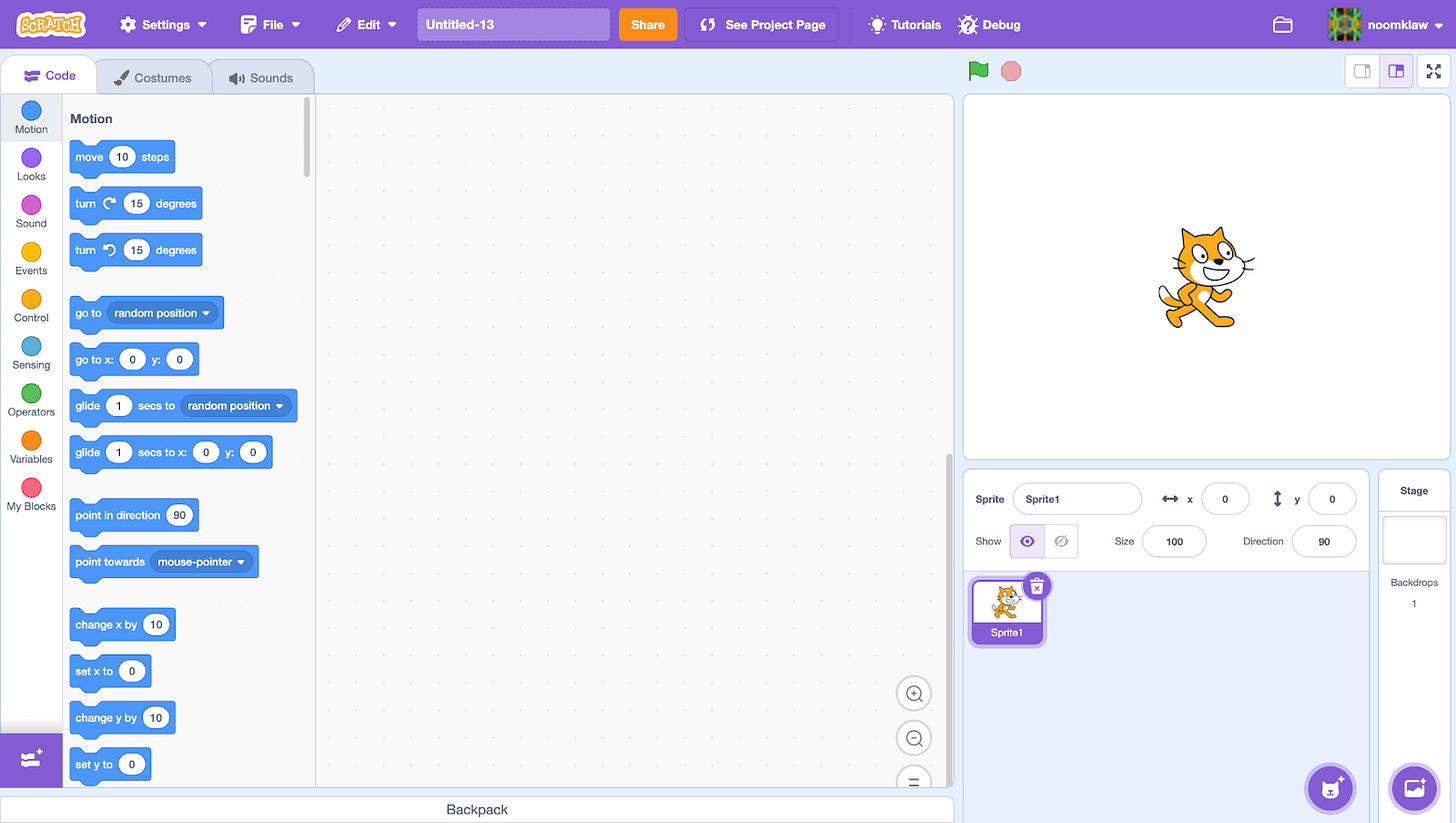Select the Sprite1 thumbnail

click(1007, 612)
